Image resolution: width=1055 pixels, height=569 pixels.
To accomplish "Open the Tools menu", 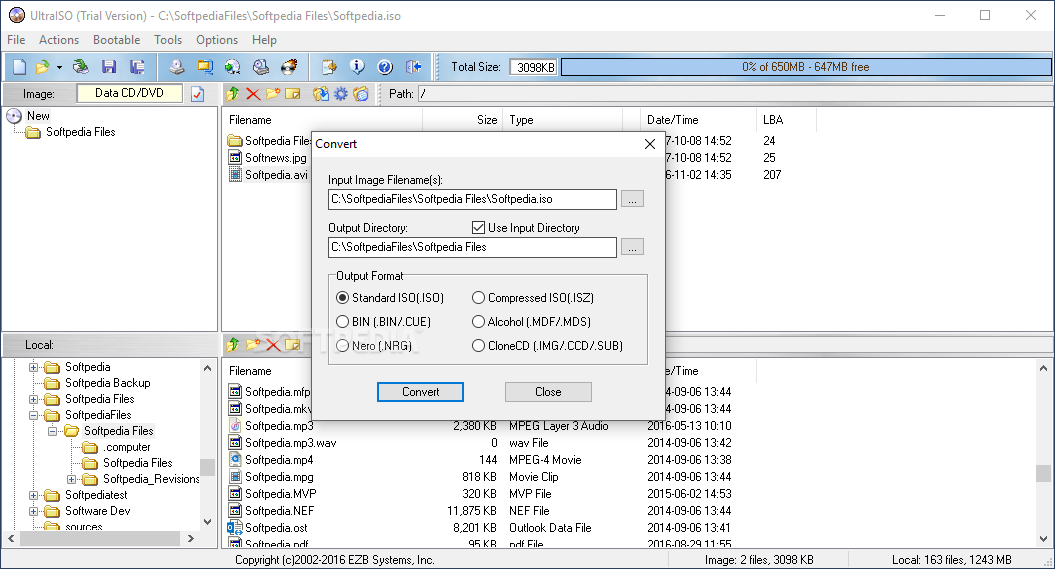I will [168, 40].
